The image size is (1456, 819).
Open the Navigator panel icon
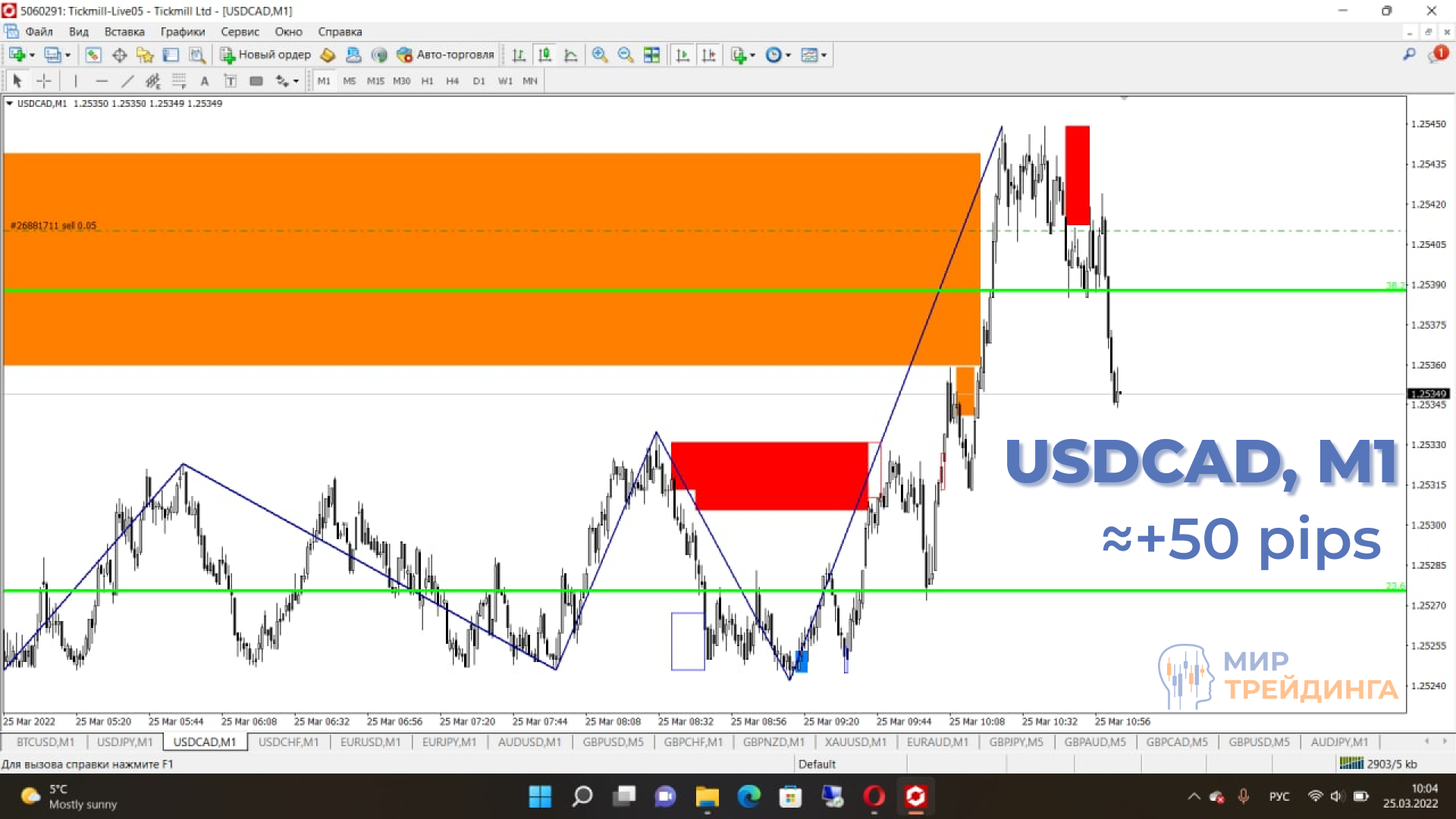145,55
